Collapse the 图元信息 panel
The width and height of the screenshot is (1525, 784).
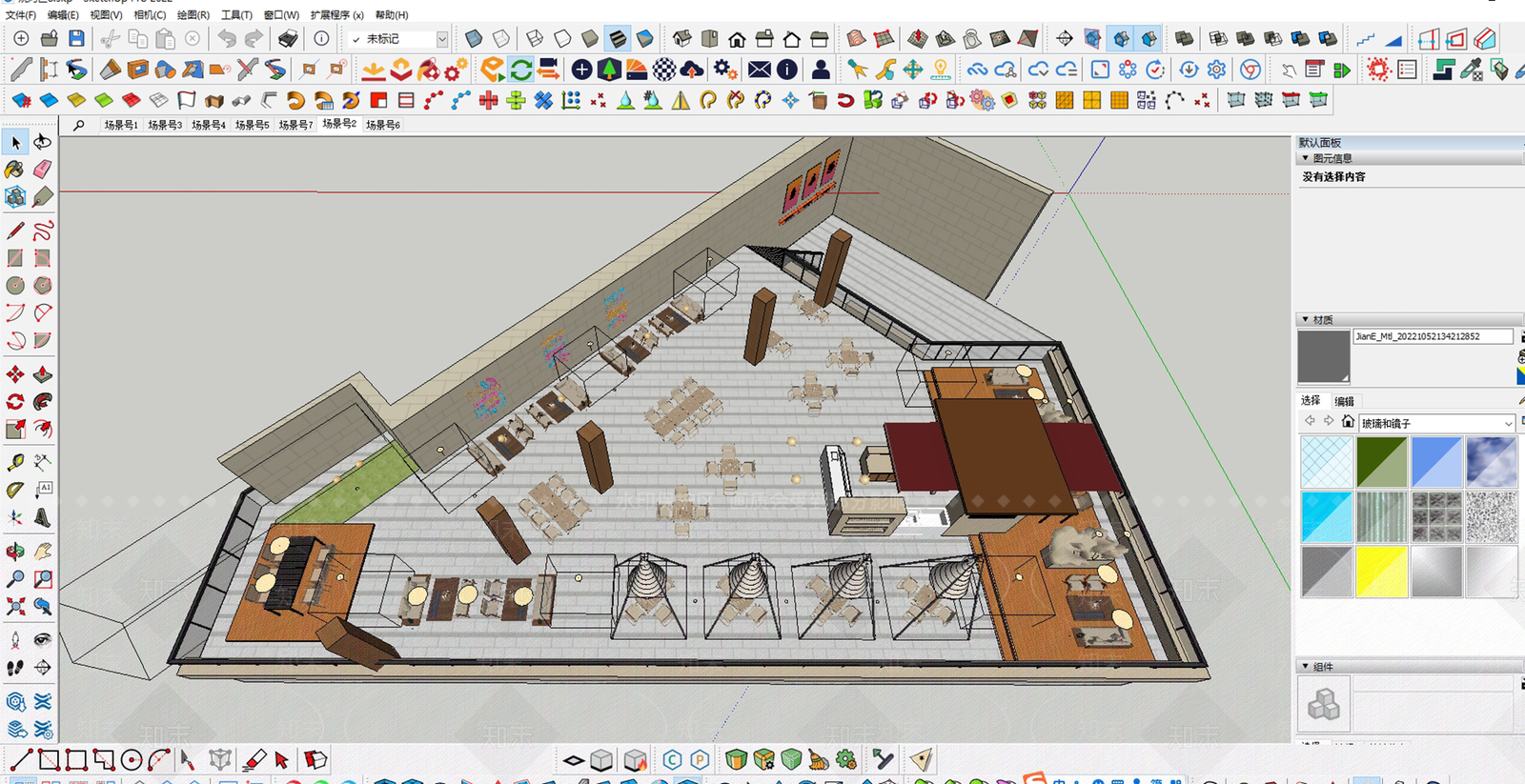tap(1306, 158)
